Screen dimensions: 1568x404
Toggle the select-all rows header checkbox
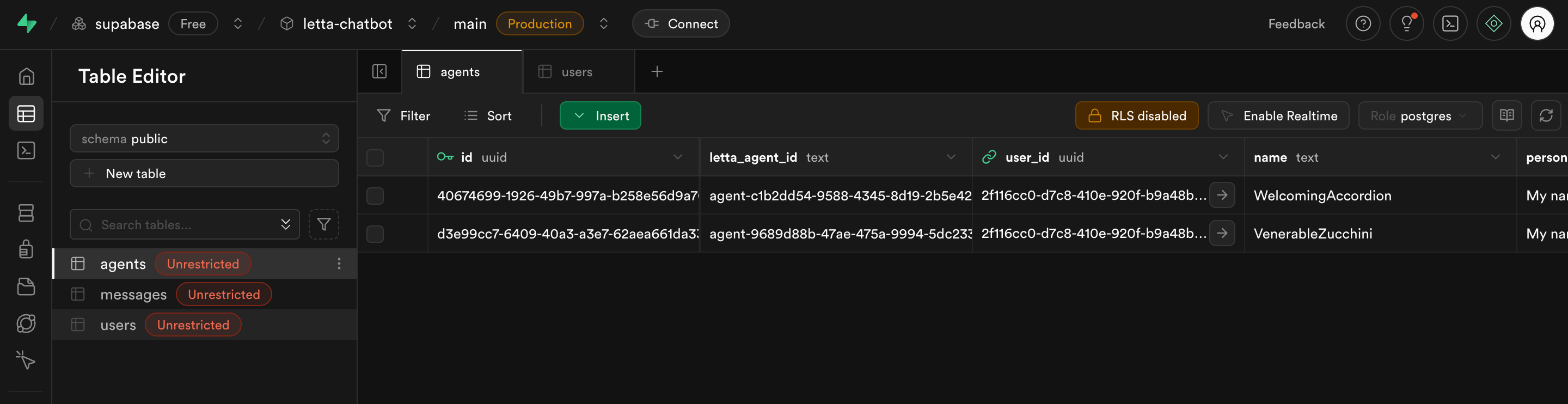(x=375, y=157)
